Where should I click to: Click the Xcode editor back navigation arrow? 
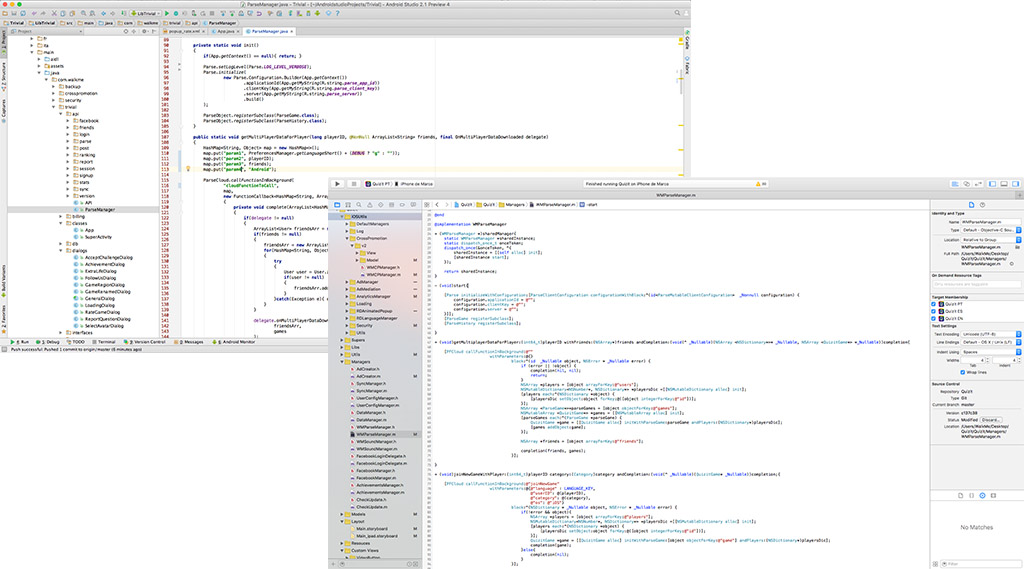(x=437, y=204)
